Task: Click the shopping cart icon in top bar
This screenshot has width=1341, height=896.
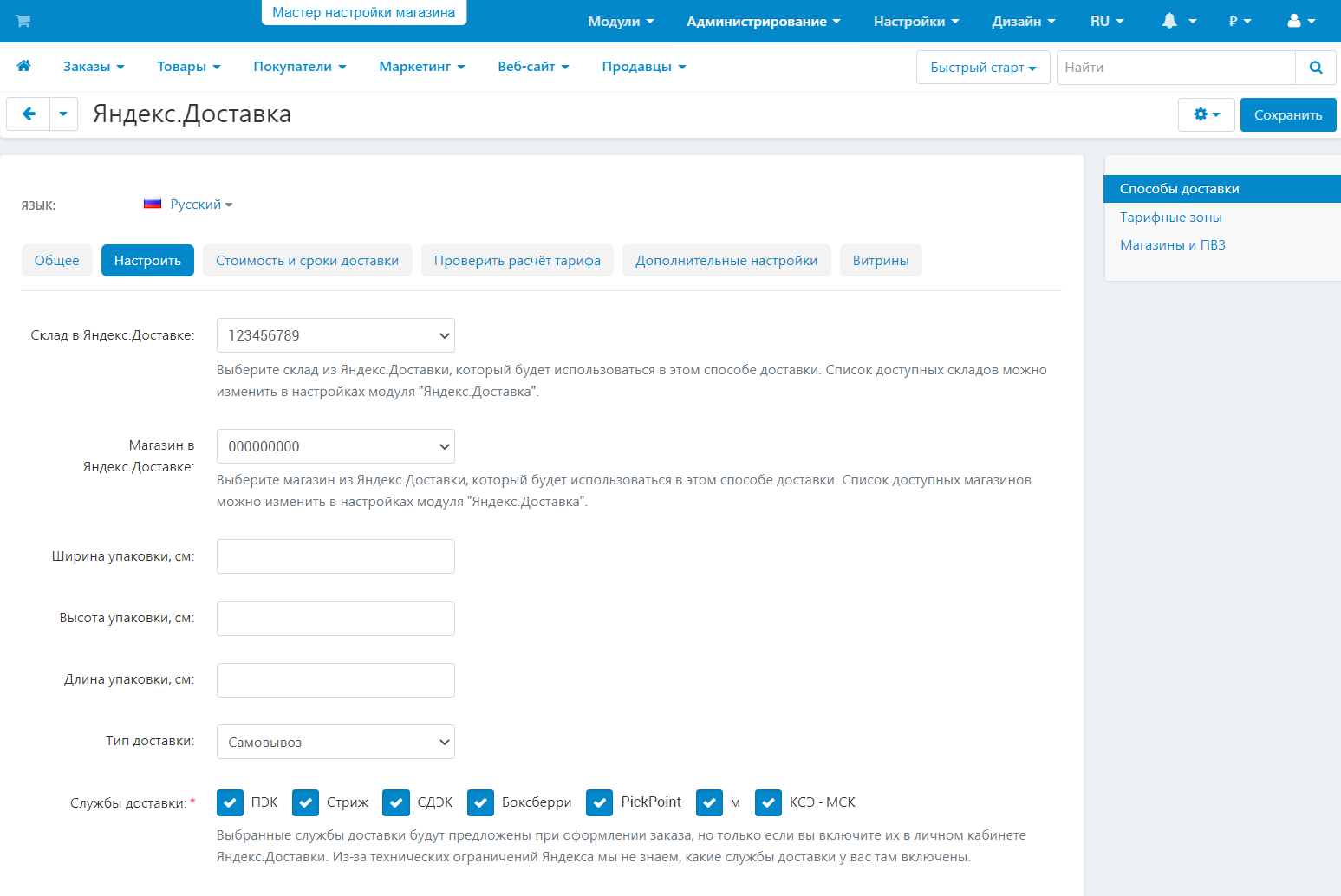Action: [23, 21]
